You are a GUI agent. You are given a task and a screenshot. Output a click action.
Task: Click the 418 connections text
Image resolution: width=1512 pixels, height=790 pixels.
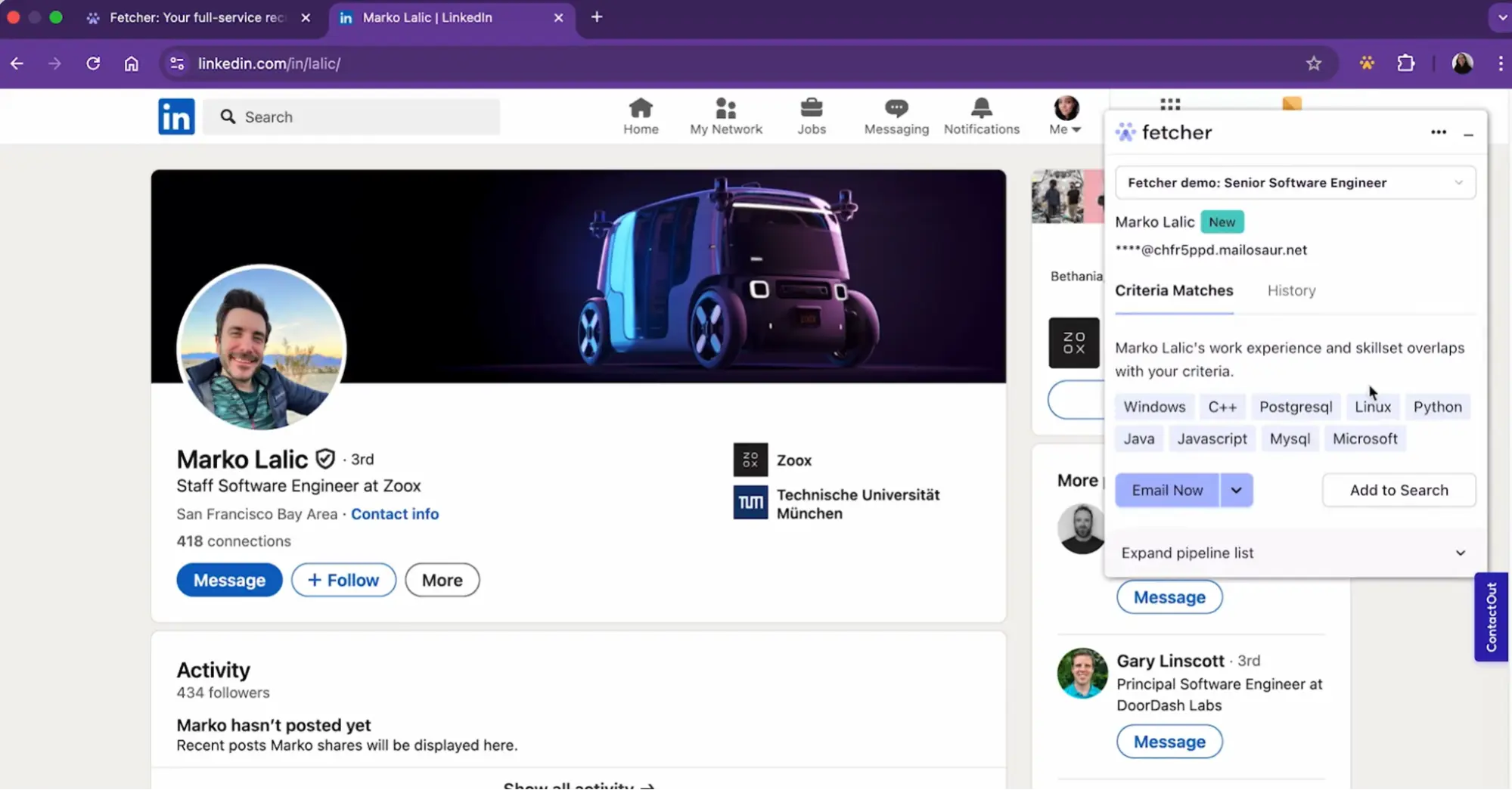point(234,541)
